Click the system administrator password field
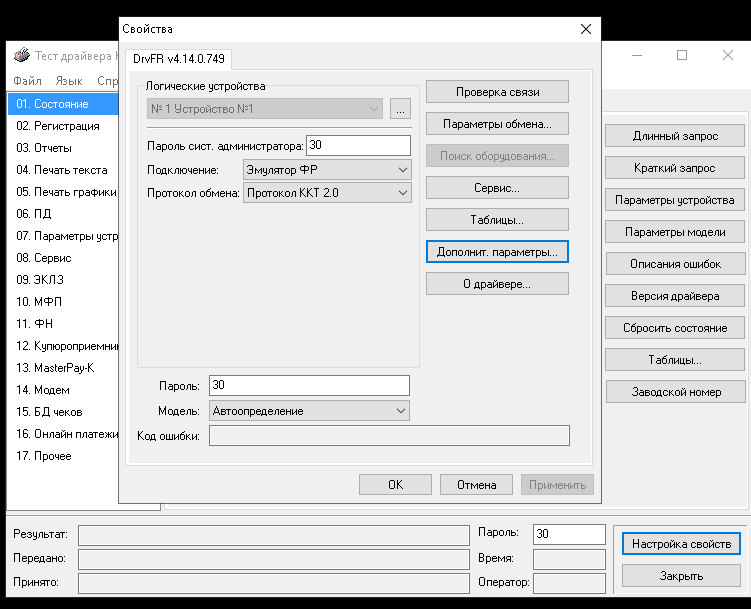The height and width of the screenshot is (609, 751). [358, 146]
